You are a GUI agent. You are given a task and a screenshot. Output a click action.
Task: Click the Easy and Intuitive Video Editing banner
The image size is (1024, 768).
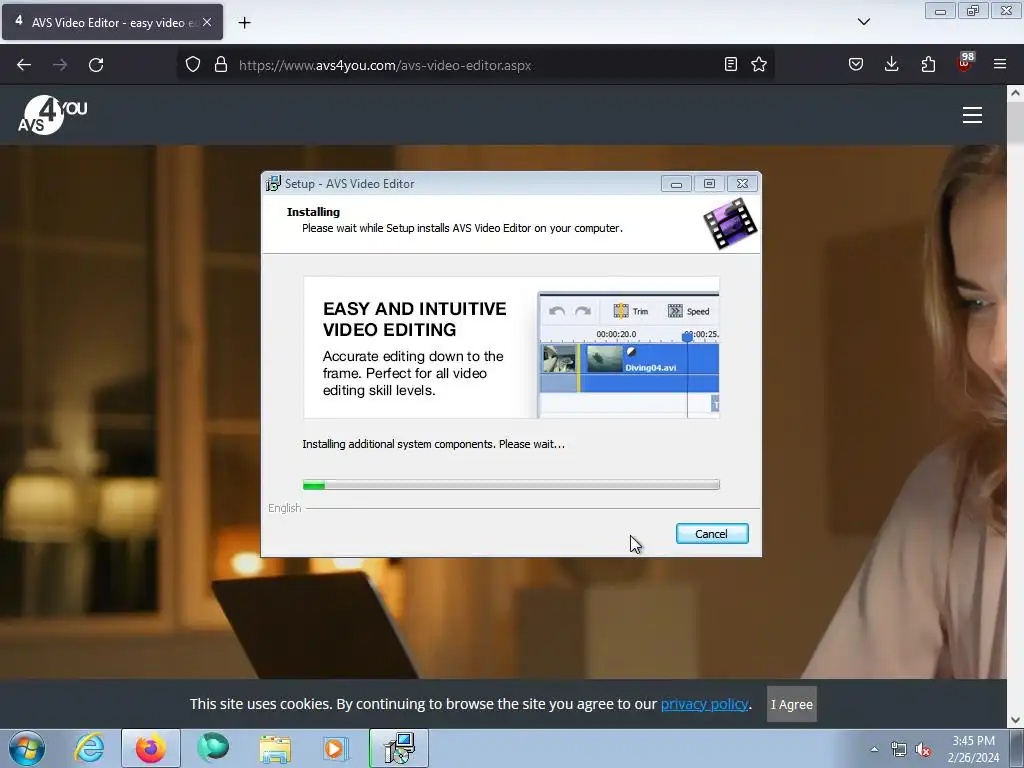pyautogui.click(x=511, y=347)
